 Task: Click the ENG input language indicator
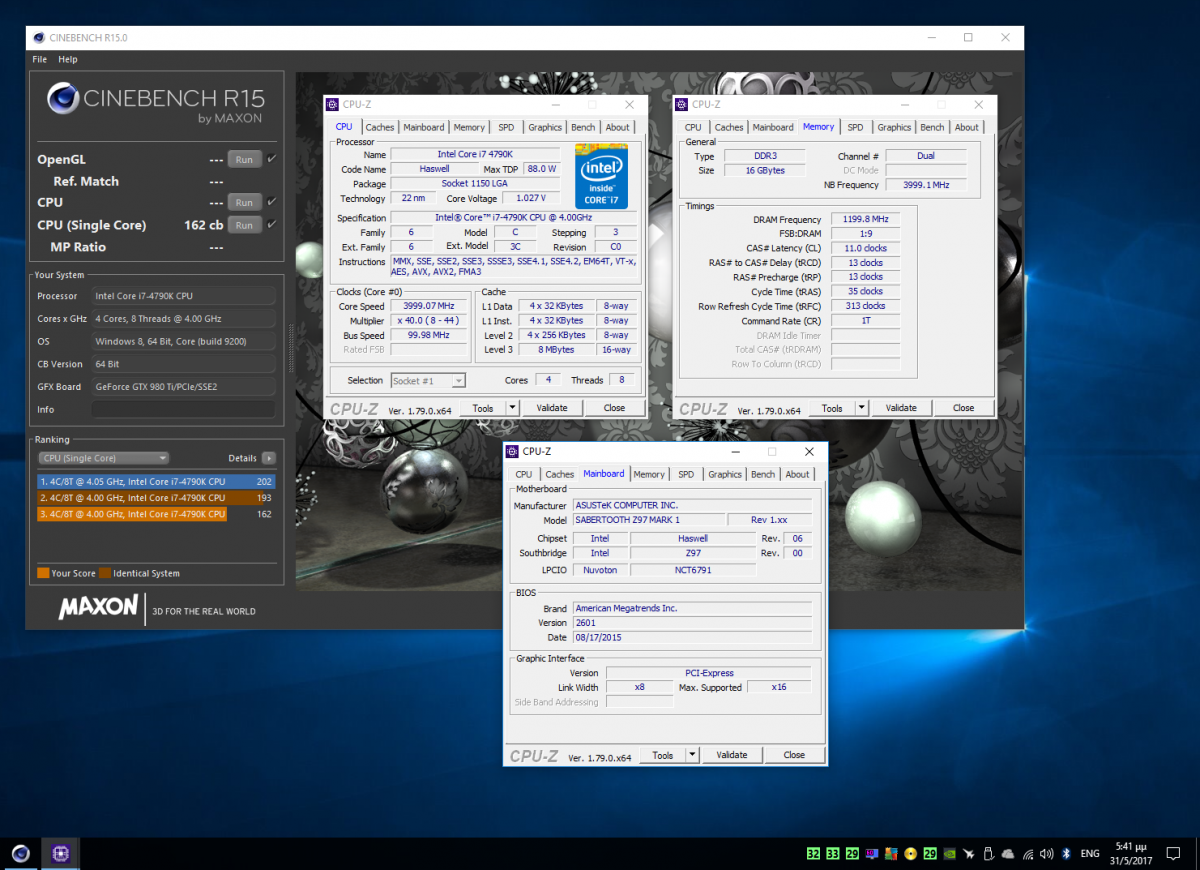pyautogui.click(x=1090, y=854)
